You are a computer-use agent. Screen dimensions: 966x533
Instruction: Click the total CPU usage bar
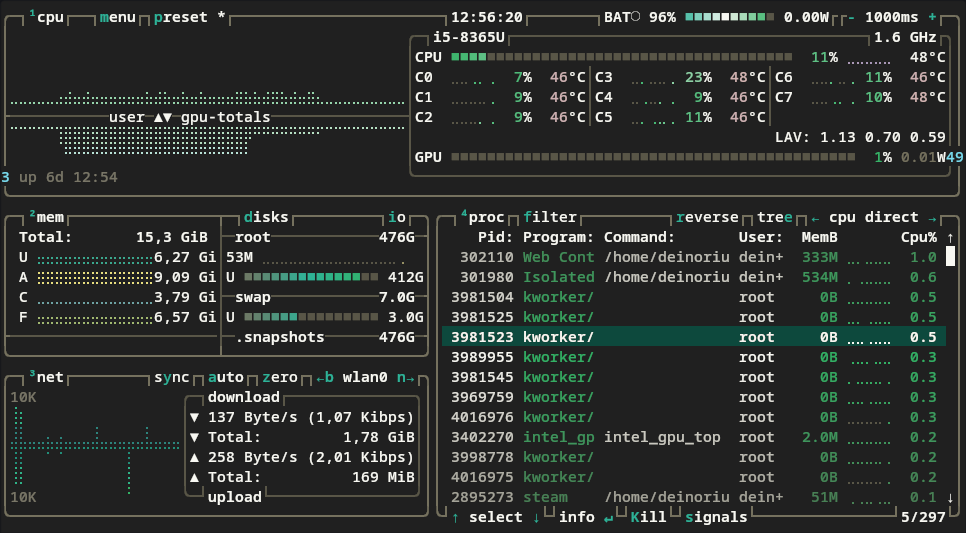(x=622, y=57)
